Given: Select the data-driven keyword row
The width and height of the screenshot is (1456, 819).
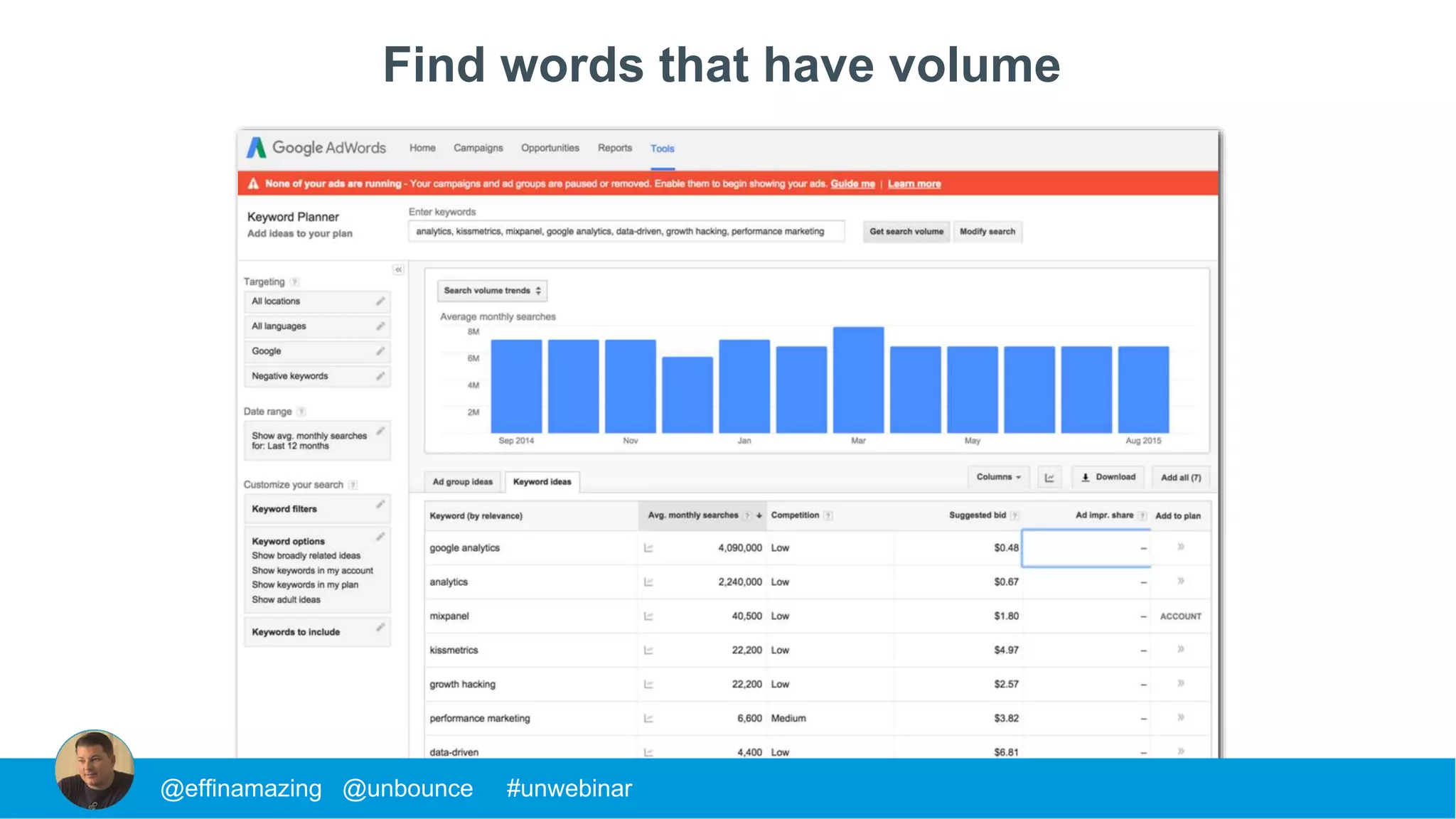Looking at the screenshot, I should (818, 749).
